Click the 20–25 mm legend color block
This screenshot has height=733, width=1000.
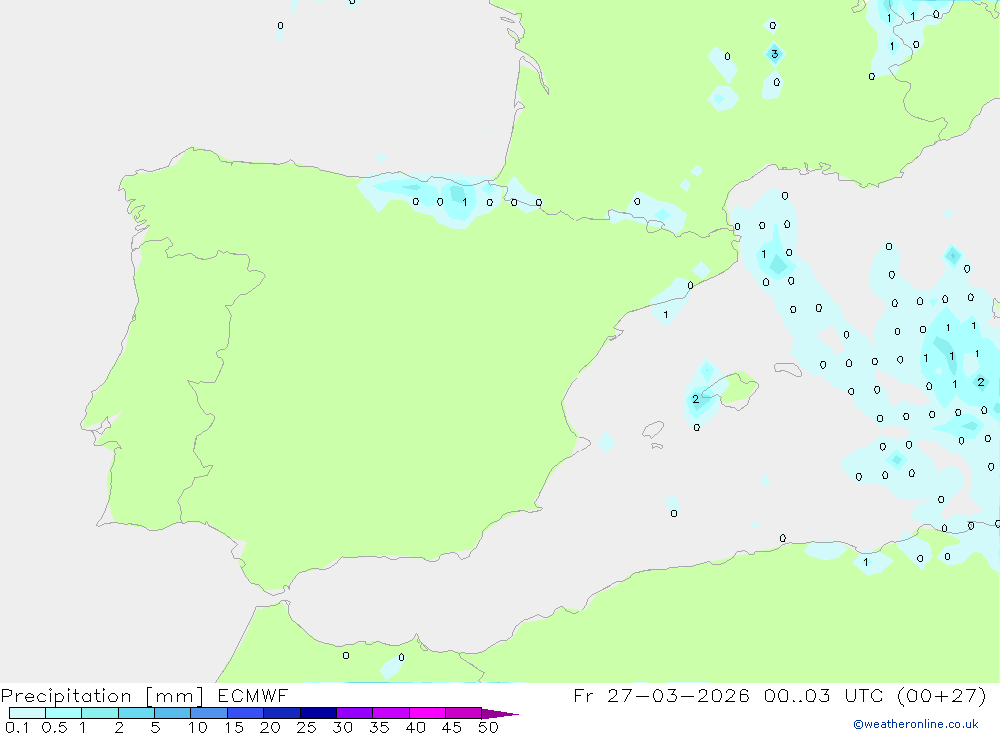pyautogui.click(x=281, y=713)
